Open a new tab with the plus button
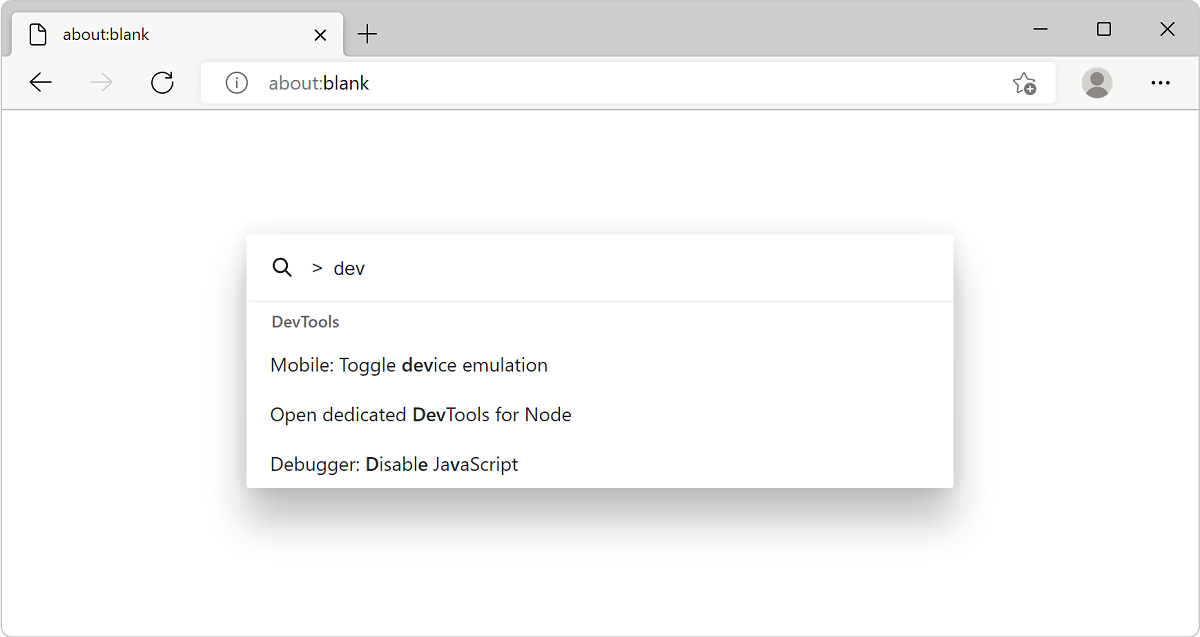This screenshot has width=1200, height=637. [367, 33]
